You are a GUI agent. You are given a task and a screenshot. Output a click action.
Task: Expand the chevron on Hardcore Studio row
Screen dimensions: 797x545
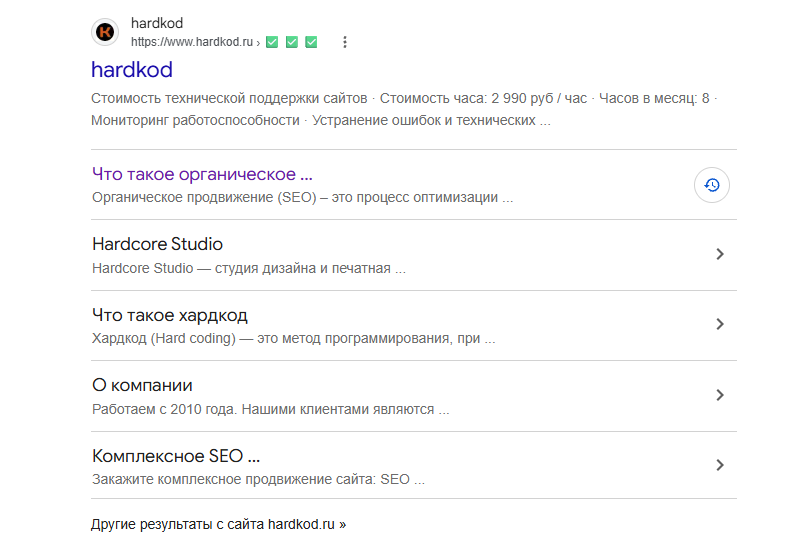point(720,254)
